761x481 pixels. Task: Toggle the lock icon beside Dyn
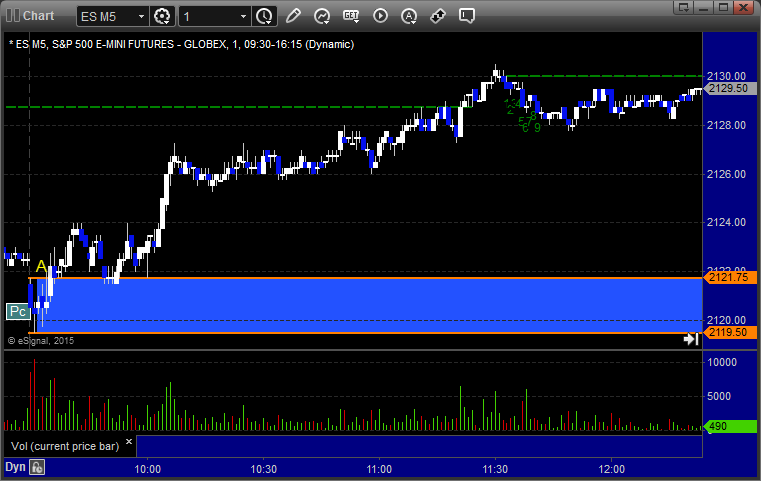(37, 467)
